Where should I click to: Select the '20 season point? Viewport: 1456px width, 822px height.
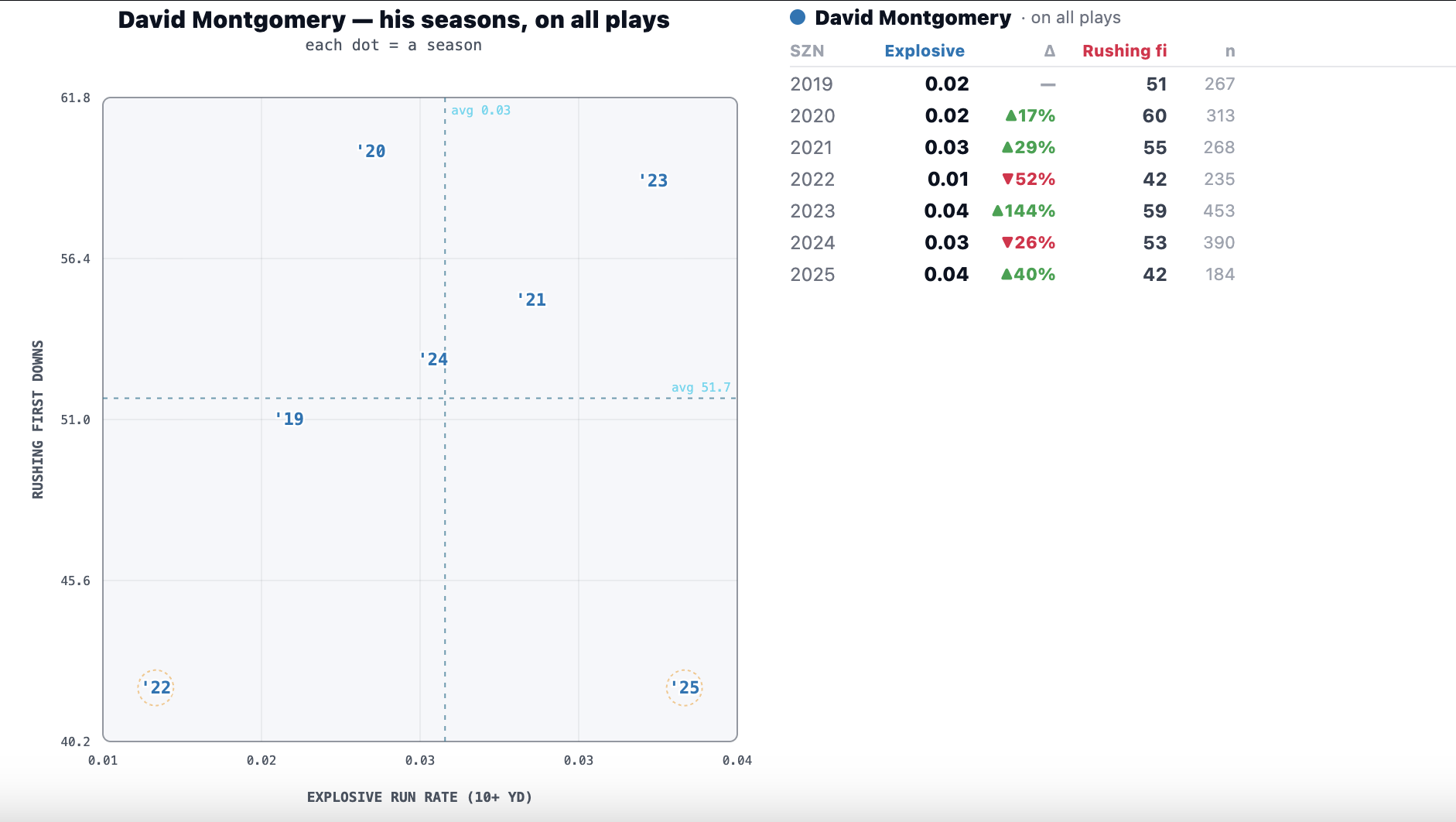click(x=371, y=151)
